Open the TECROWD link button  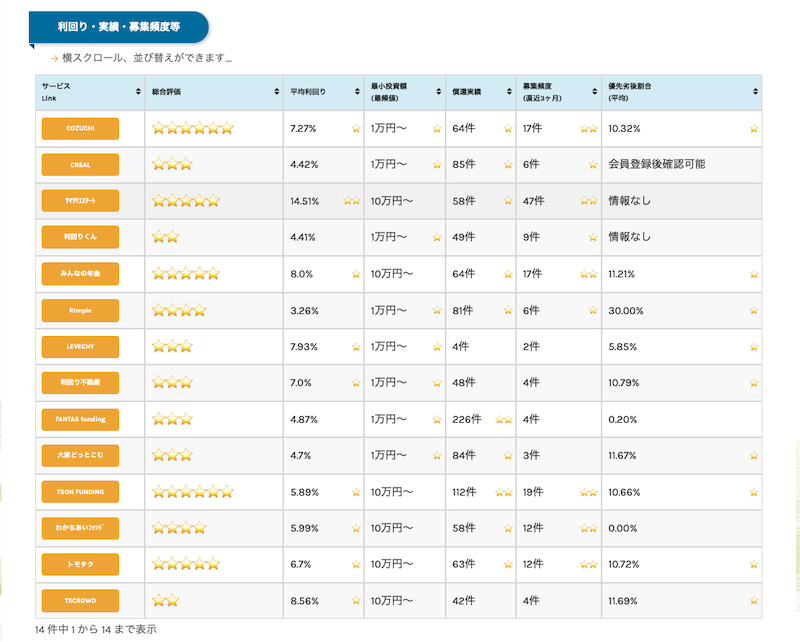tap(80, 601)
